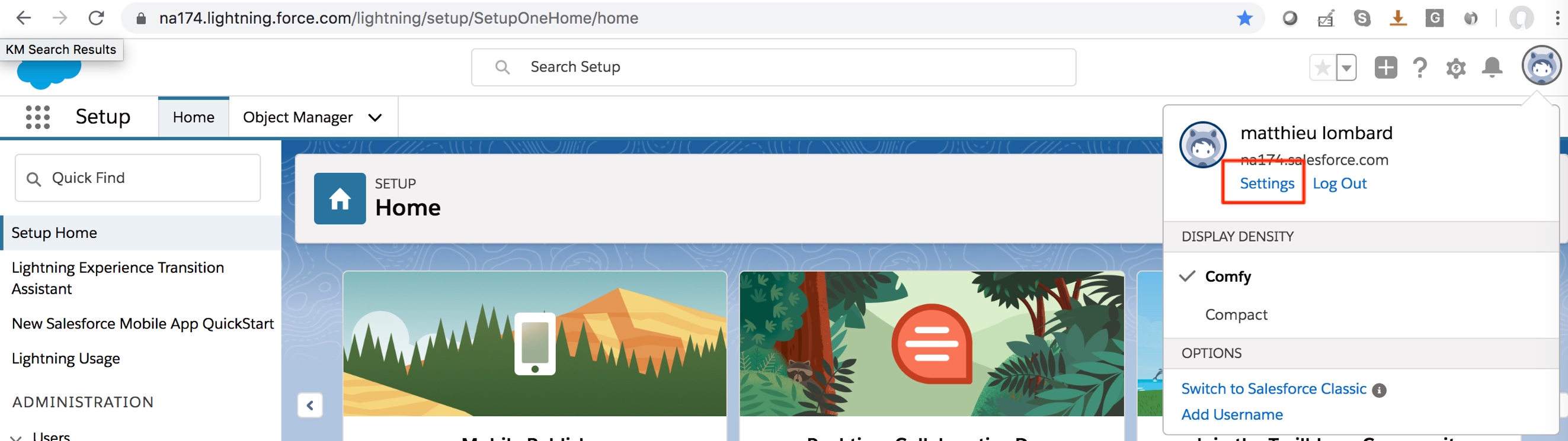Open Salesforce Help question mark
The image size is (1568, 441).
coord(1420,67)
